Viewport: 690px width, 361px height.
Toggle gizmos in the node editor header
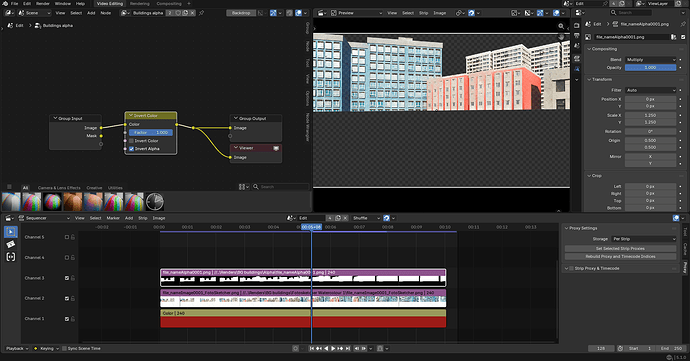pyautogui.click(x=273, y=13)
